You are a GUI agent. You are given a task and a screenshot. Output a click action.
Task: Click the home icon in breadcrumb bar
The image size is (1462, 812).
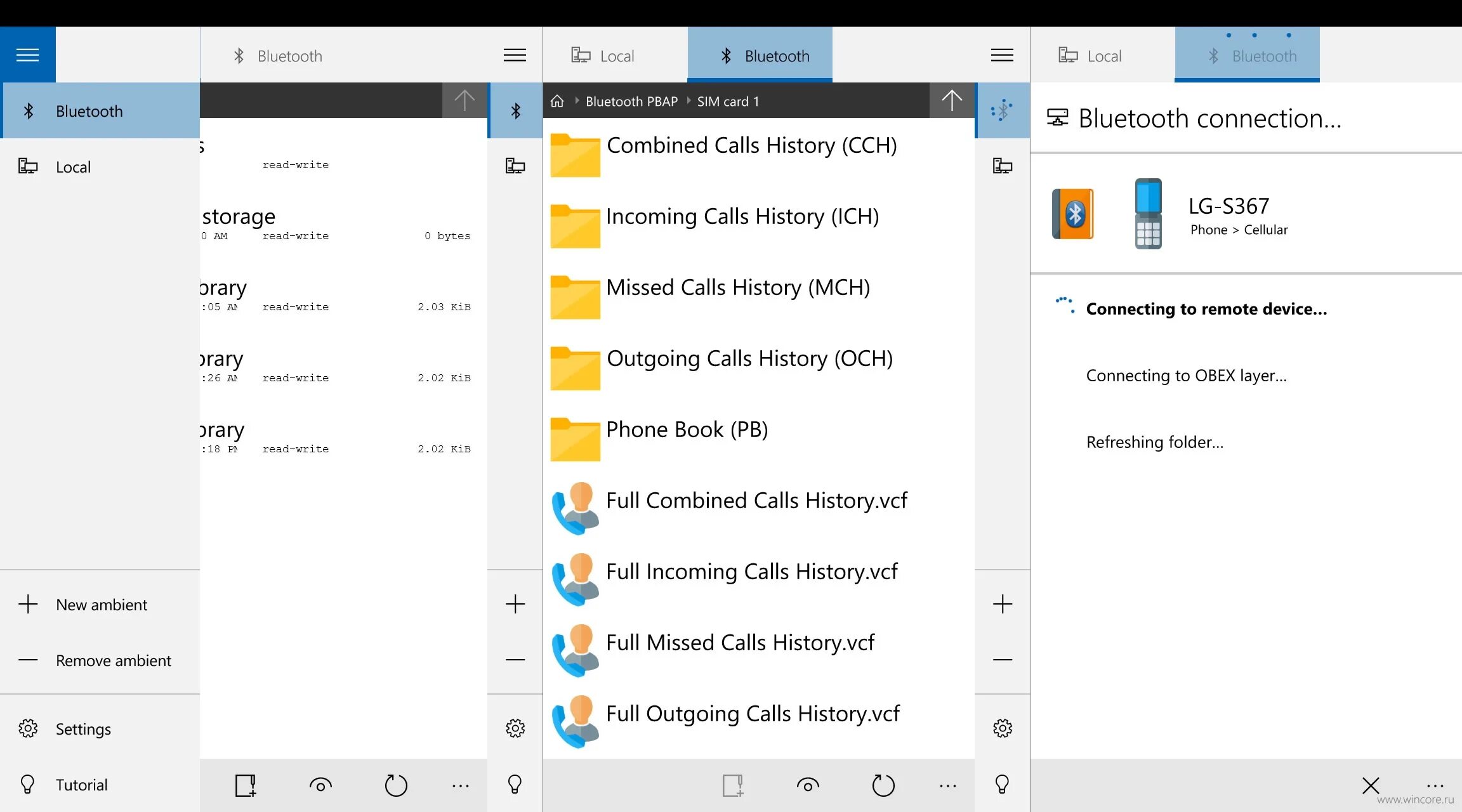pyautogui.click(x=557, y=101)
